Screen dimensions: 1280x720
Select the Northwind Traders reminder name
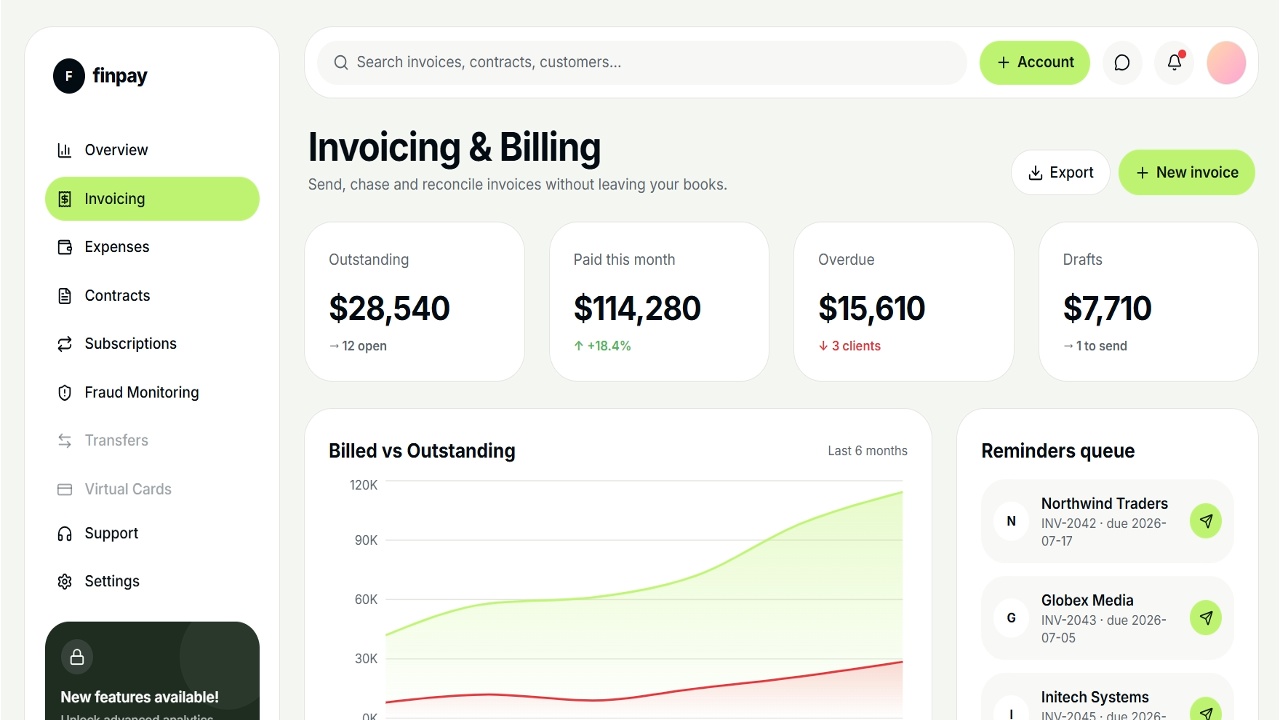tap(1104, 504)
